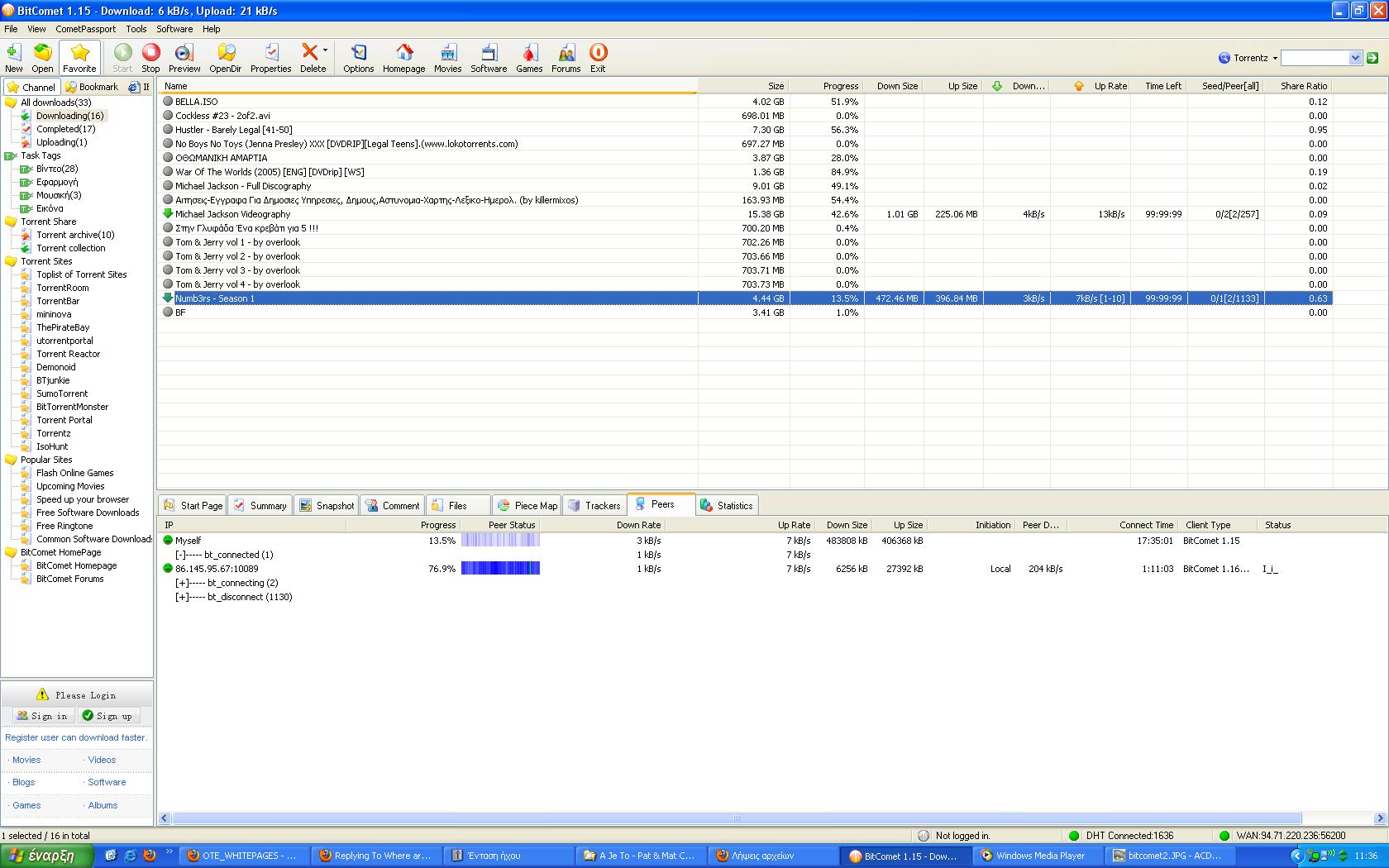Toggle the Favorite star toolbar button
Image resolution: width=1389 pixels, height=868 pixels.
[x=79, y=58]
